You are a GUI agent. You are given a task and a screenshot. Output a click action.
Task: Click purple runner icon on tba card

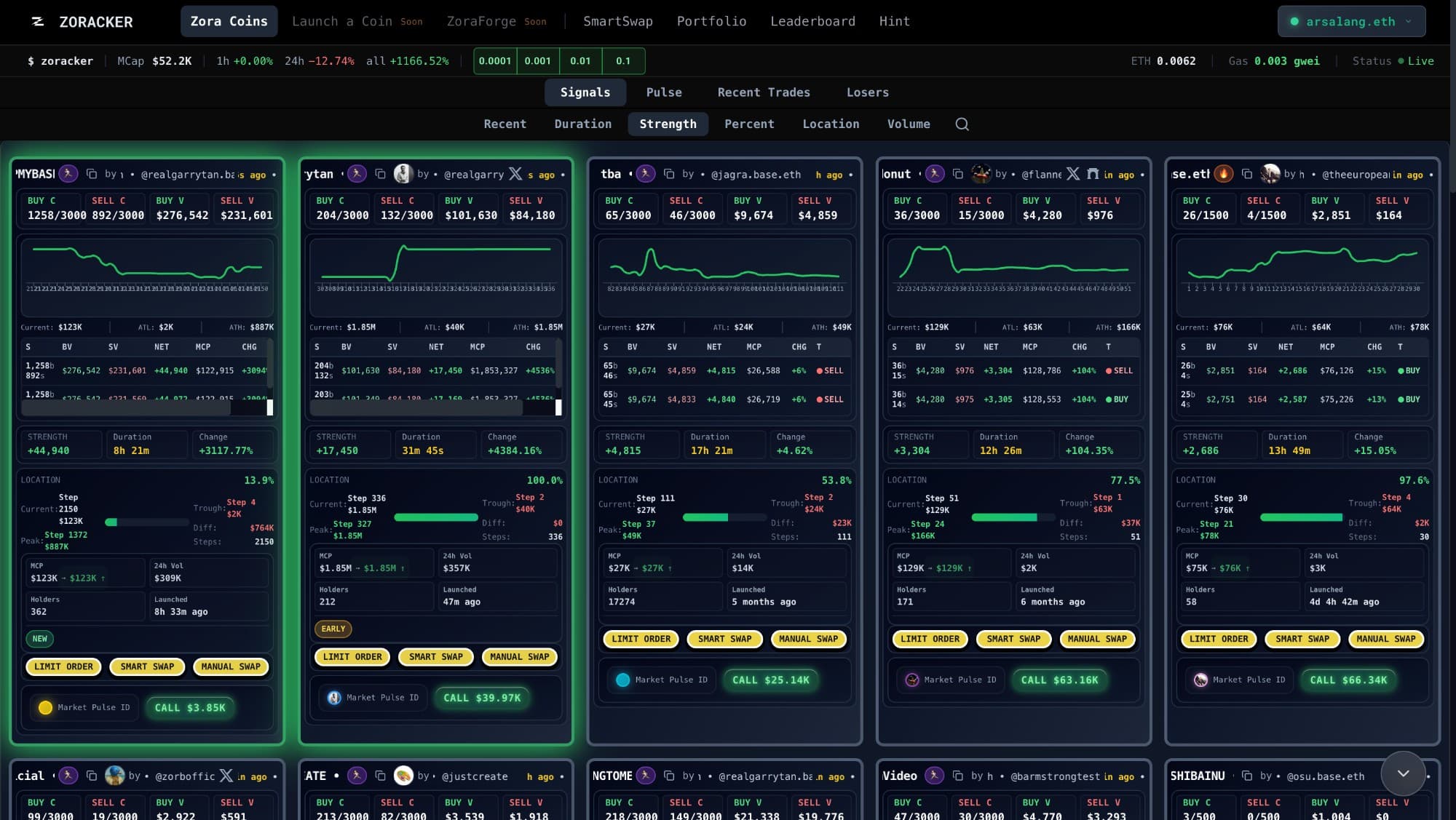[x=645, y=174]
